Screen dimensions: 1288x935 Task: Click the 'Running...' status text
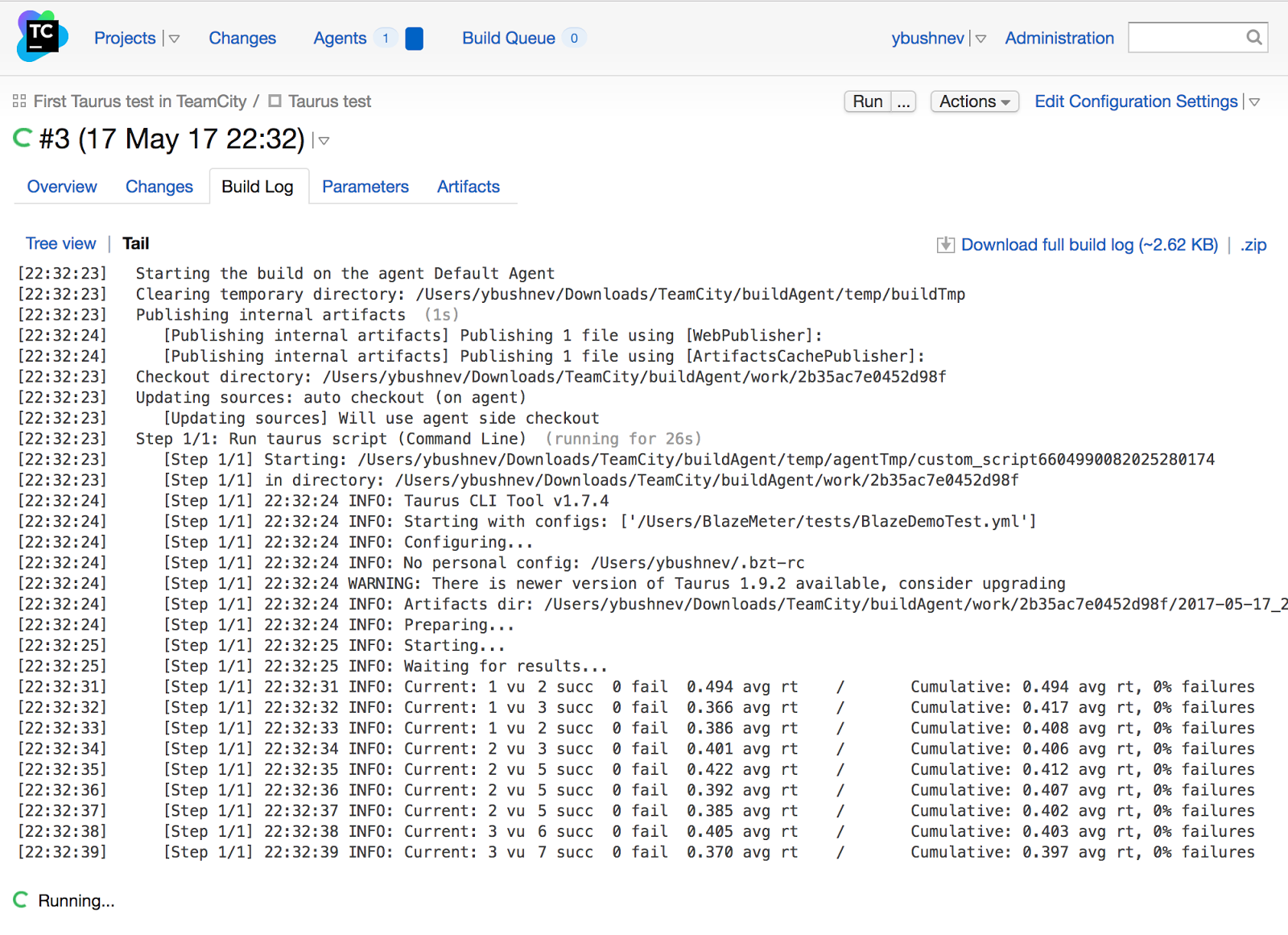point(76,900)
